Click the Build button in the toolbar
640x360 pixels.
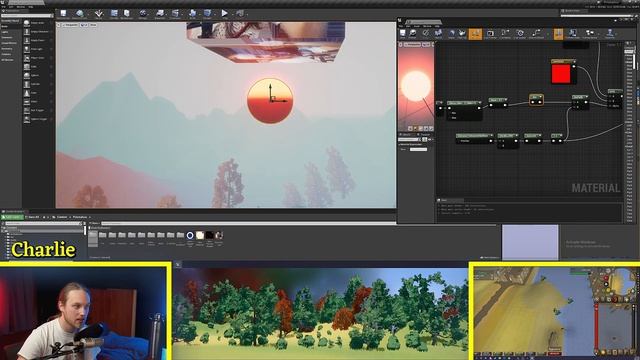click(x=192, y=14)
